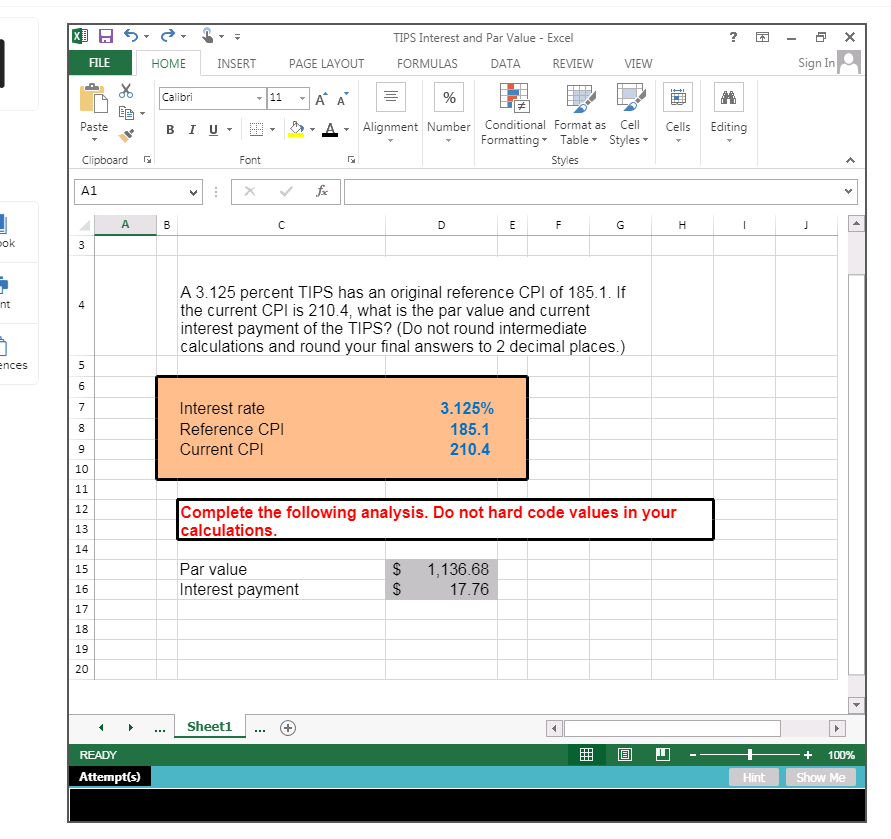Apply Percent Style number format
Viewport: 891px width, 839px height.
coord(448,97)
